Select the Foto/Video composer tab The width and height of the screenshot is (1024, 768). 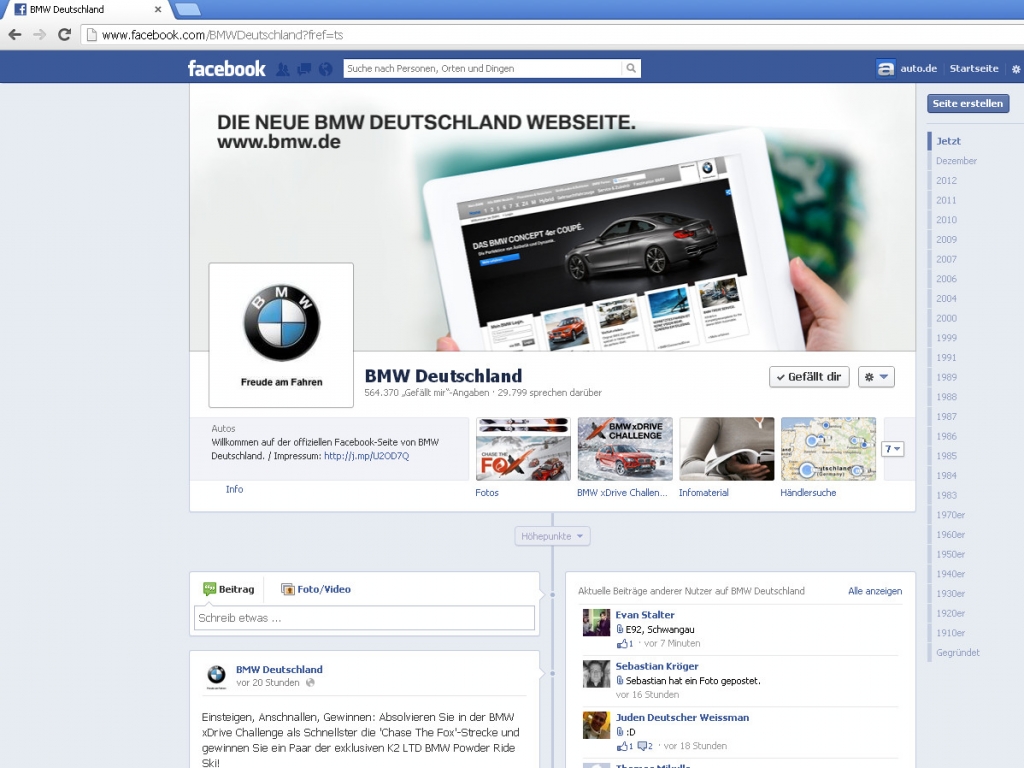[316, 589]
